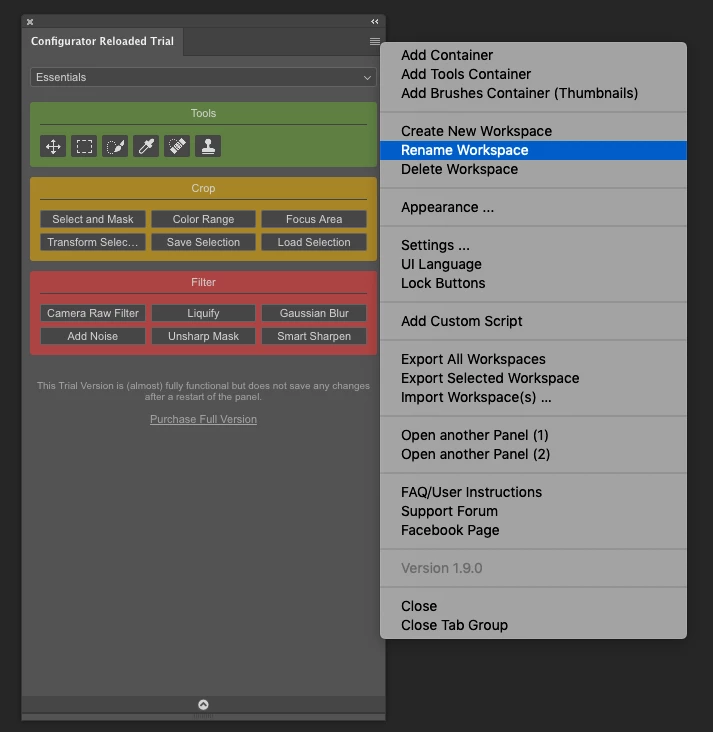Select the Healing Brush bandage icon
713x732 pixels.
coord(177,147)
